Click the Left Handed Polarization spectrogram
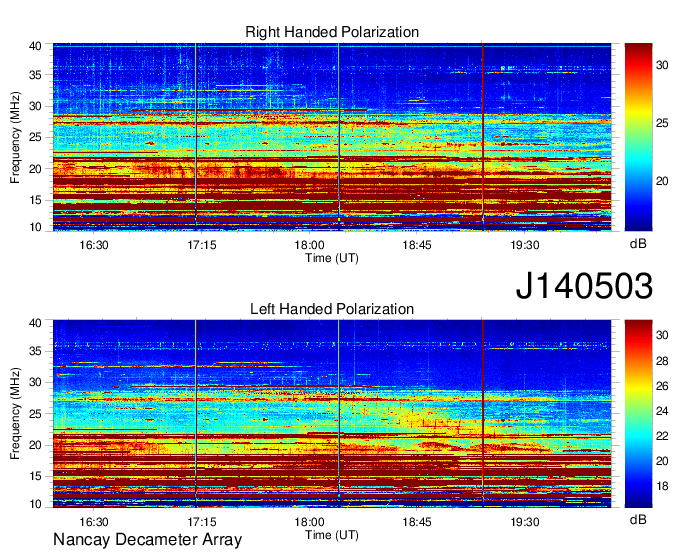Viewport: 680px width, 552px height. pos(332,413)
